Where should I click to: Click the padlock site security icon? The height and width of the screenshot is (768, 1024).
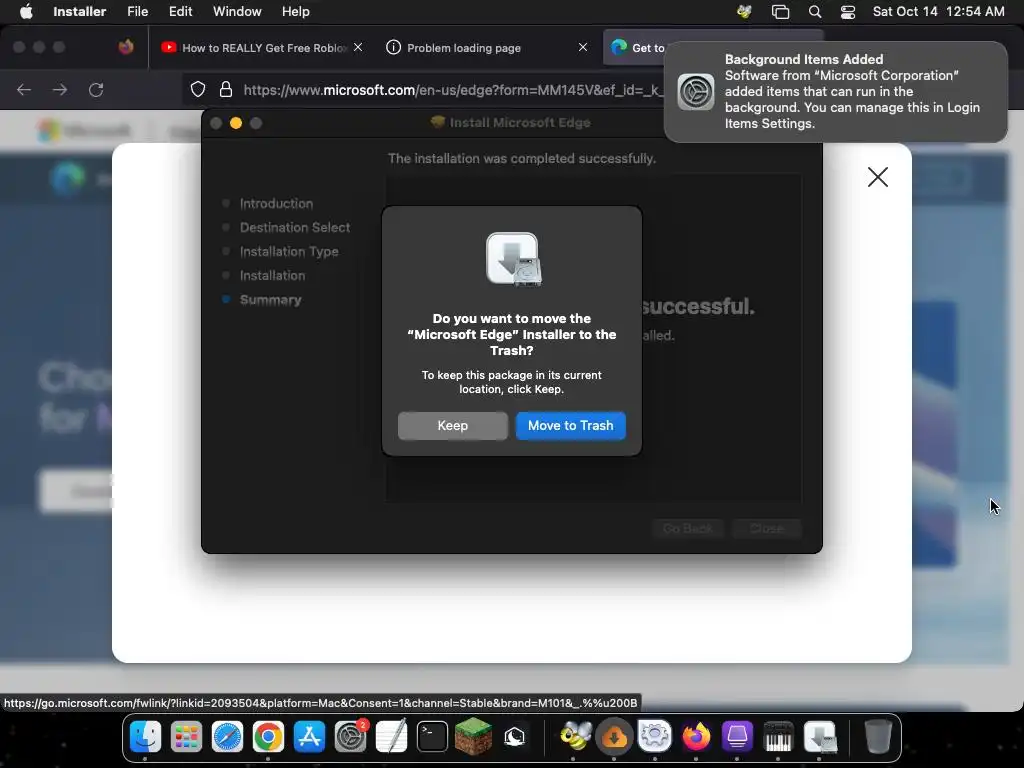coord(226,89)
